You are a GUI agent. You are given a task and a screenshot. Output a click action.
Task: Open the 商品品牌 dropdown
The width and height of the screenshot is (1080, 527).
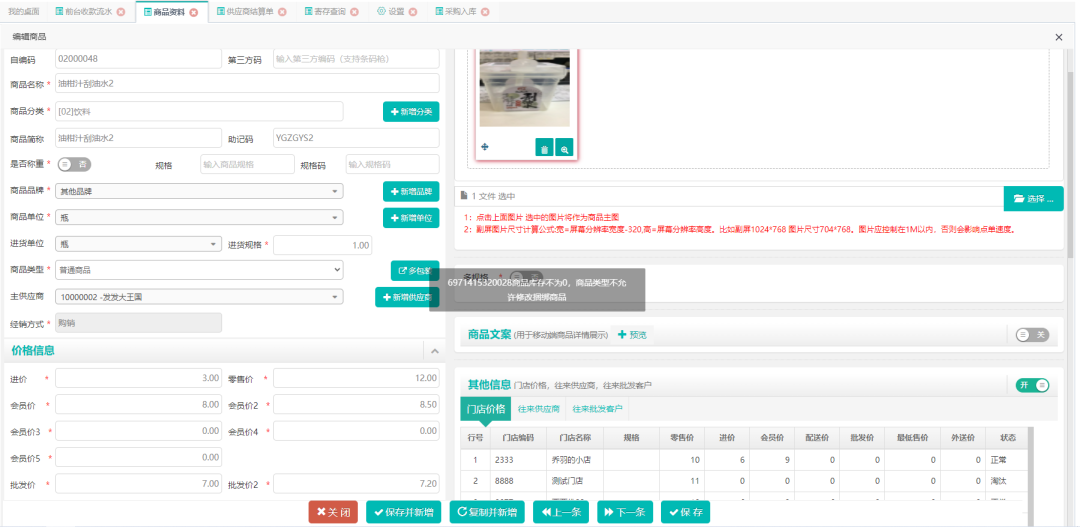pyautogui.click(x=200, y=191)
